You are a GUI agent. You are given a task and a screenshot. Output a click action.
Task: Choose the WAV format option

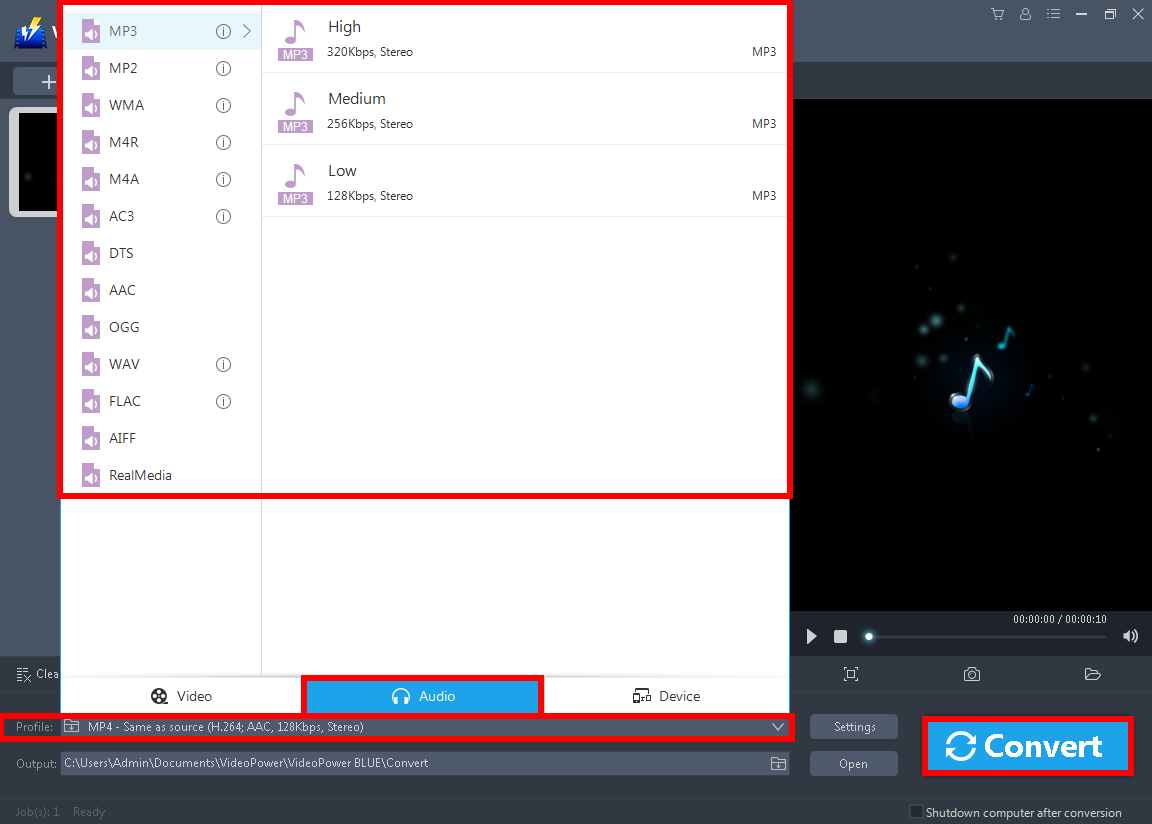(x=122, y=364)
